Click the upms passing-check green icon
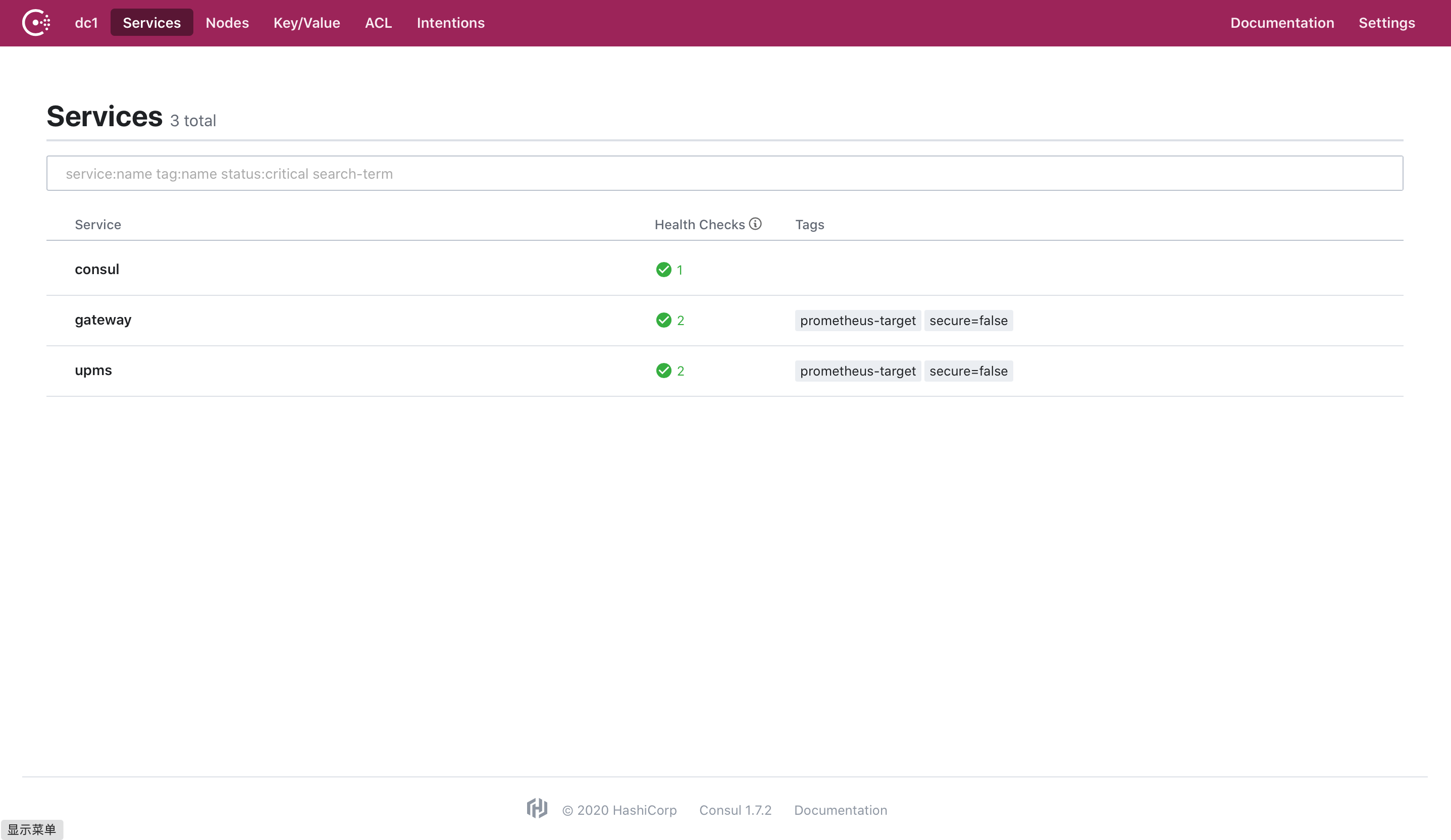 point(663,371)
